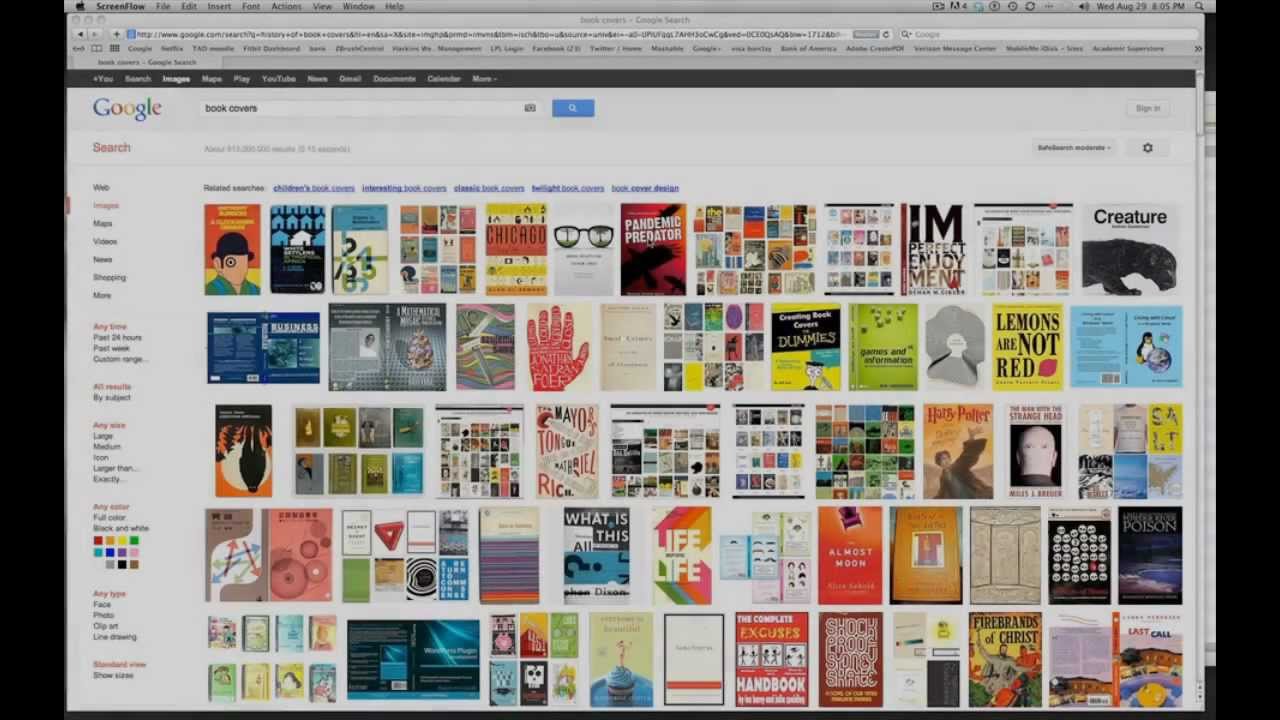1280x720 pixels.
Task: Open the File menu
Action: (x=162, y=6)
